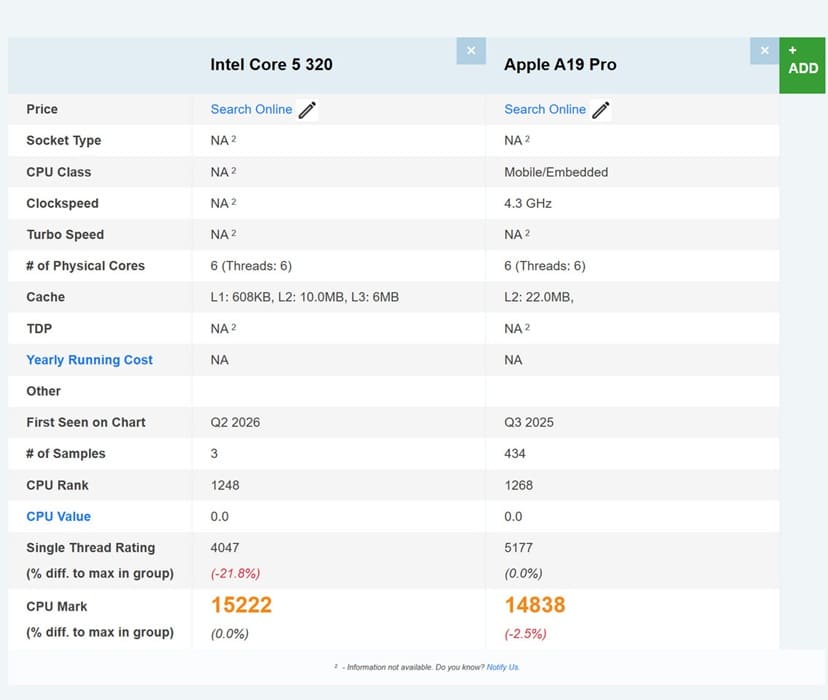This screenshot has width=828, height=700.
Task: Remove Intel Core 5 320 from comparison
Action: coord(470,51)
